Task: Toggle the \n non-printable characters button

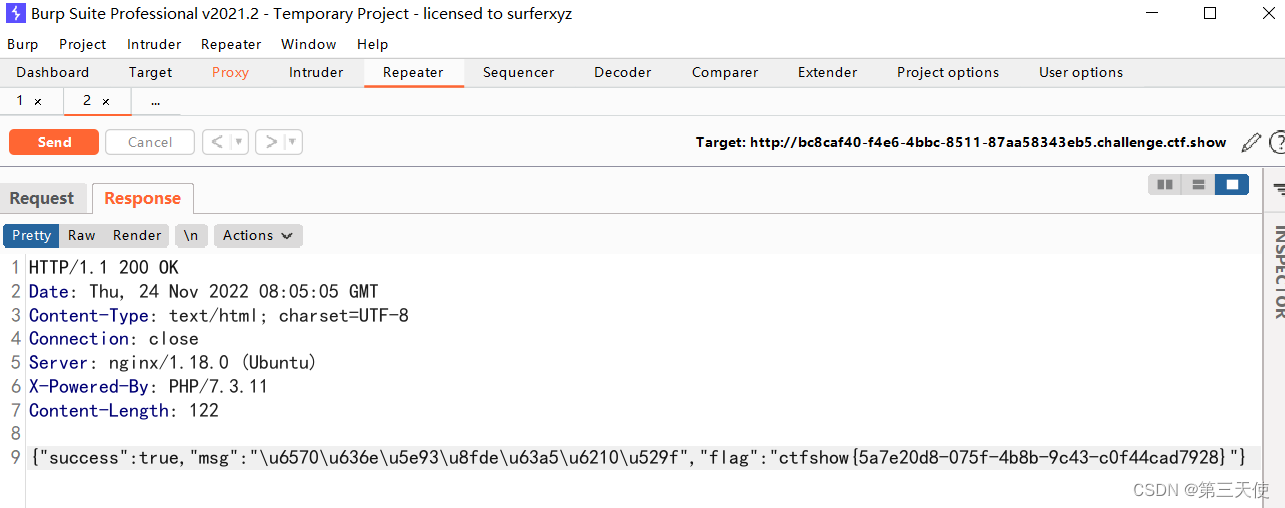Action: [190, 235]
